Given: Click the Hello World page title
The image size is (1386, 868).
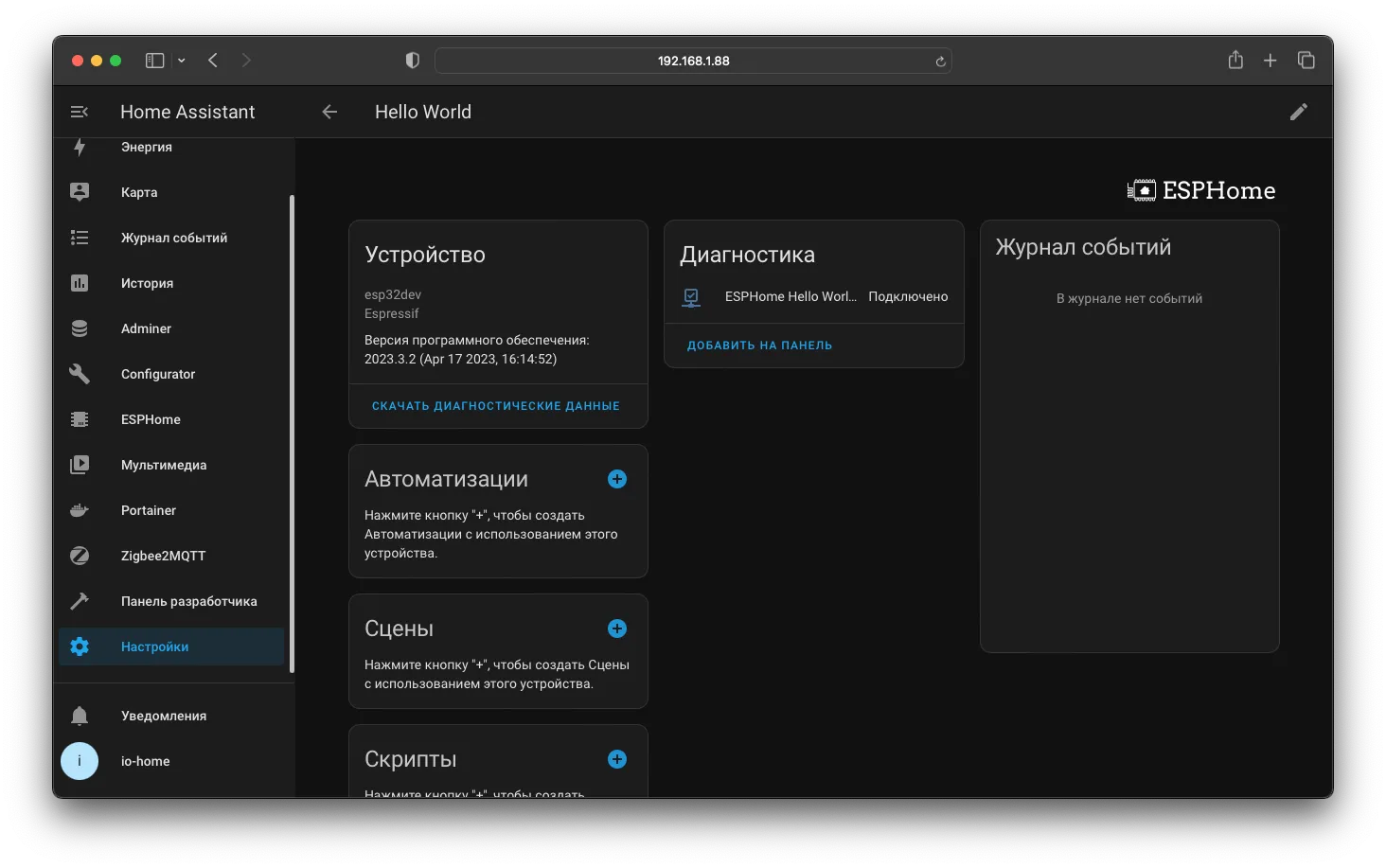Looking at the screenshot, I should click(x=423, y=112).
